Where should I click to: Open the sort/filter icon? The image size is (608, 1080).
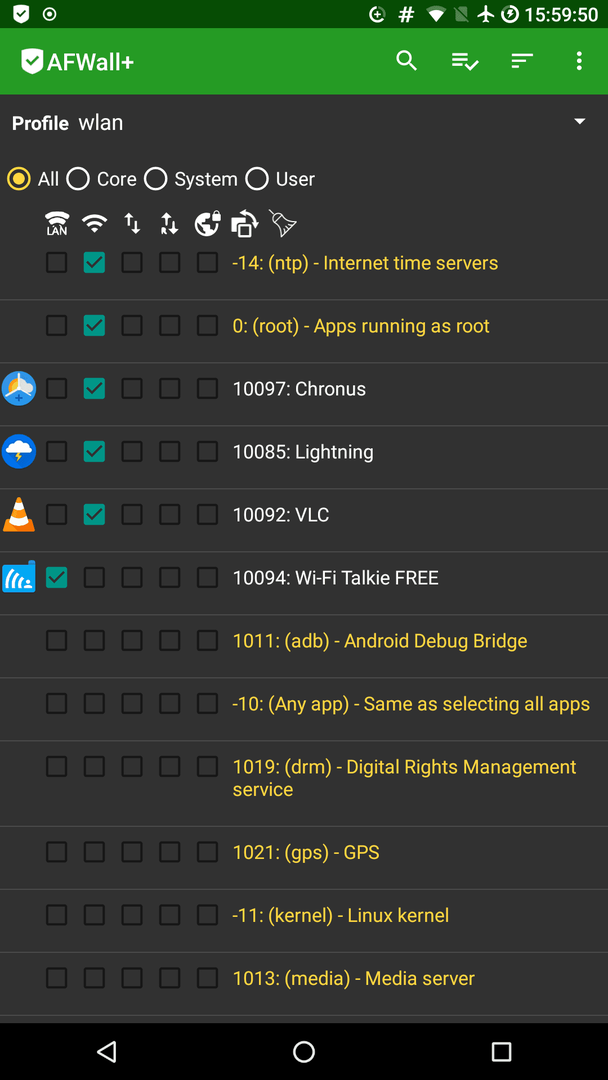[x=522, y=61]
